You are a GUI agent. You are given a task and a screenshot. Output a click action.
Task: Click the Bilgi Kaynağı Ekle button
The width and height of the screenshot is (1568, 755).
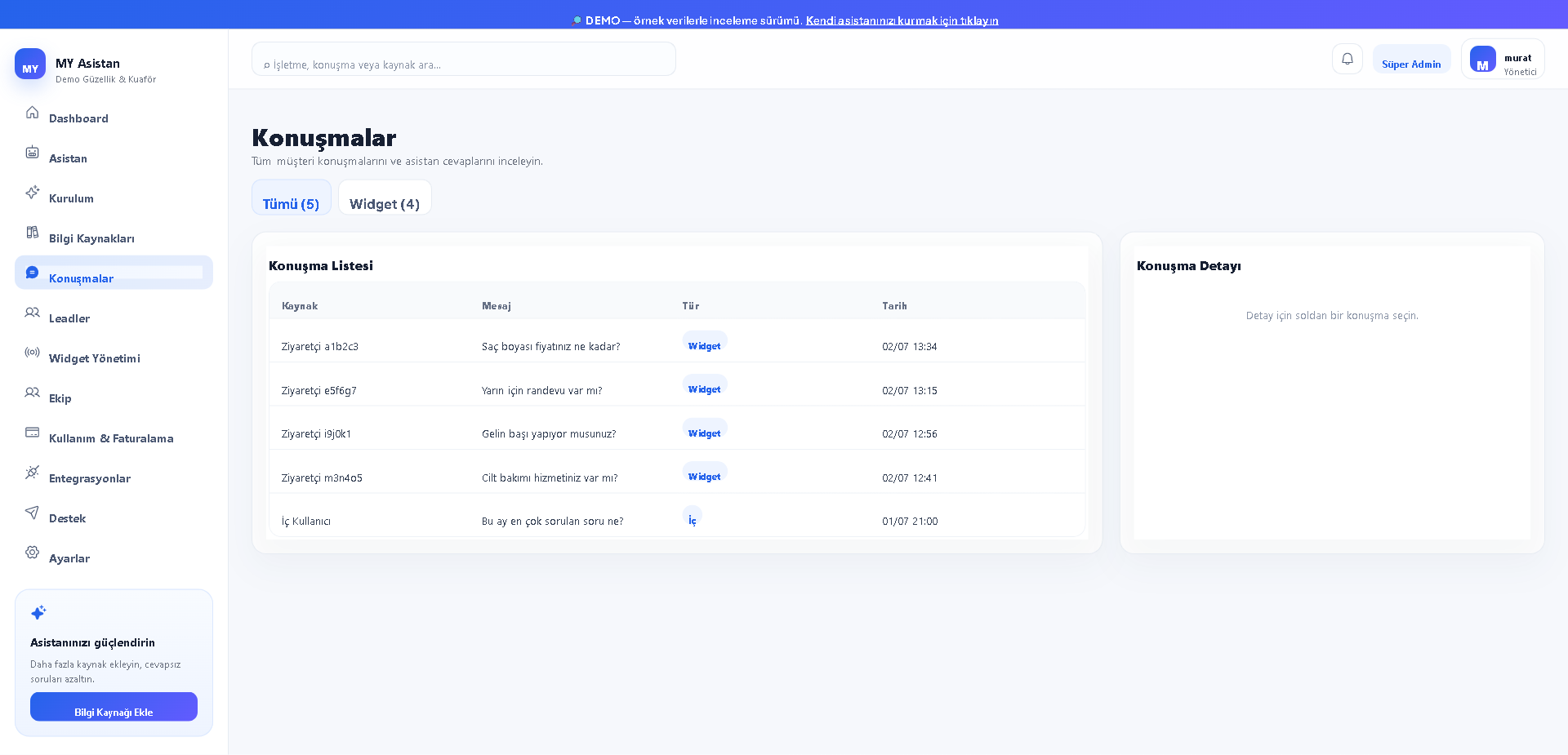pyautogui.click(x=114, y=707)
